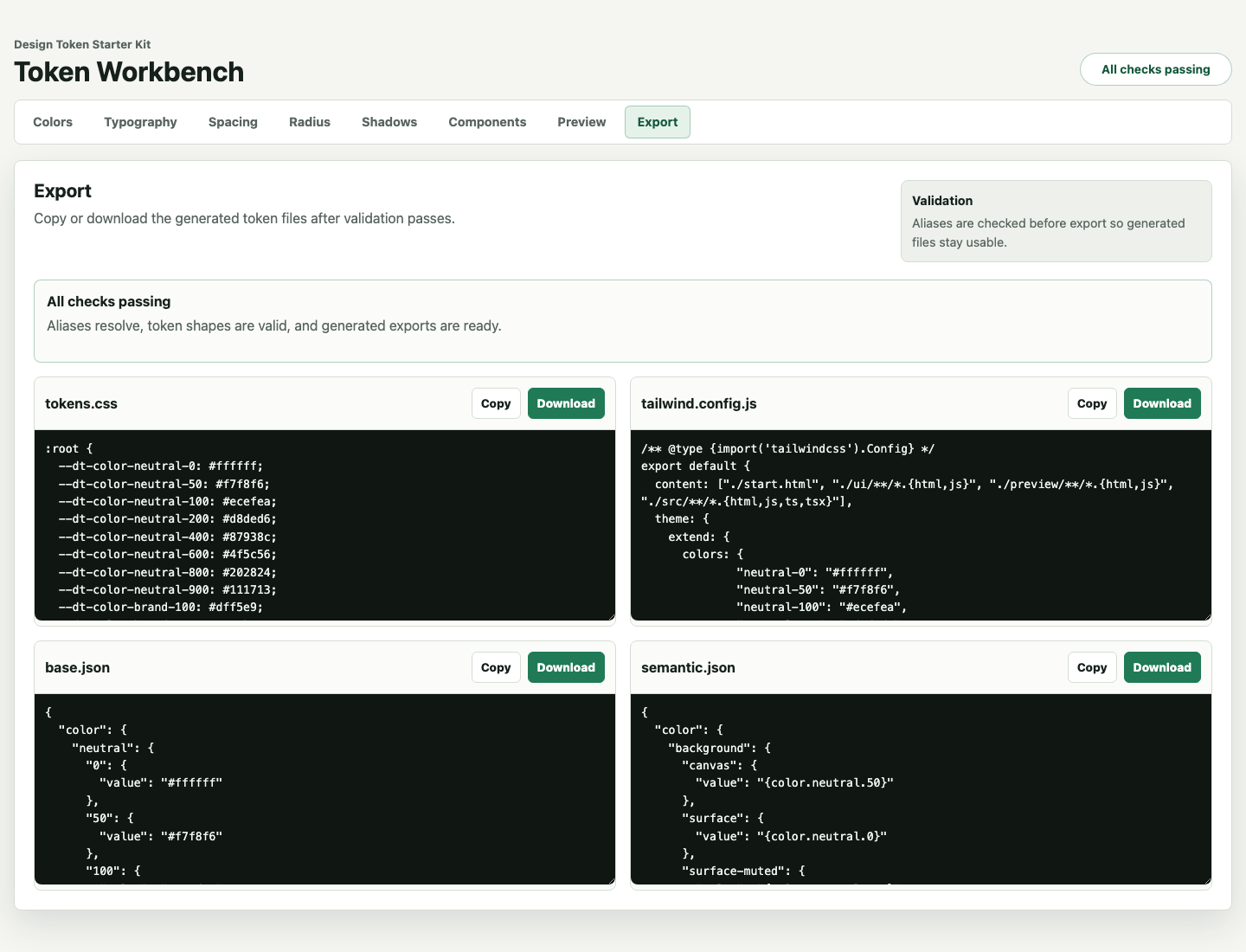This screenshot has height=952, width=1246.
Task: Click the Export section heading
Action: point(62,191)
